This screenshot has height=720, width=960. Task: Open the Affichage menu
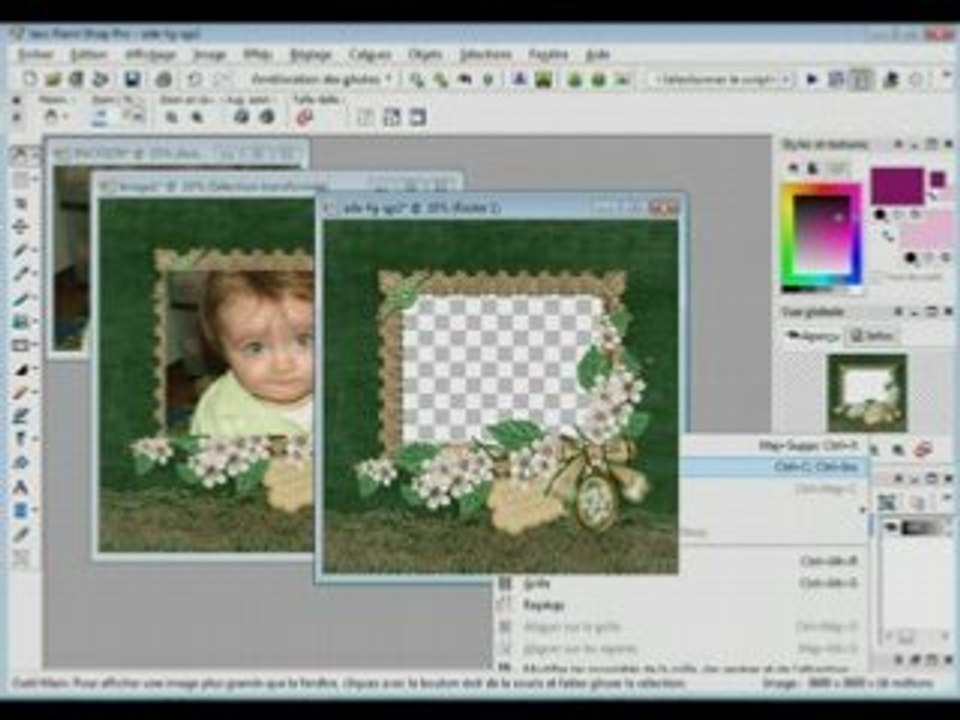(x=151, y=54)
